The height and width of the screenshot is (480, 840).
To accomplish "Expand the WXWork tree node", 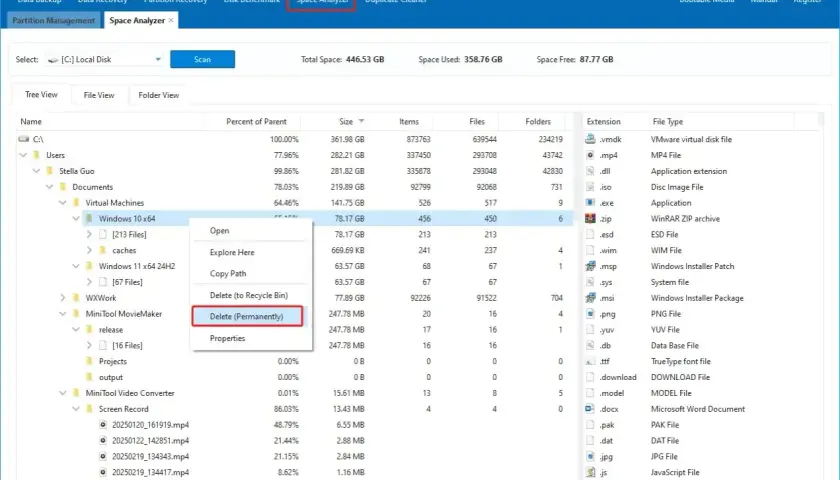I will (63, 298).
